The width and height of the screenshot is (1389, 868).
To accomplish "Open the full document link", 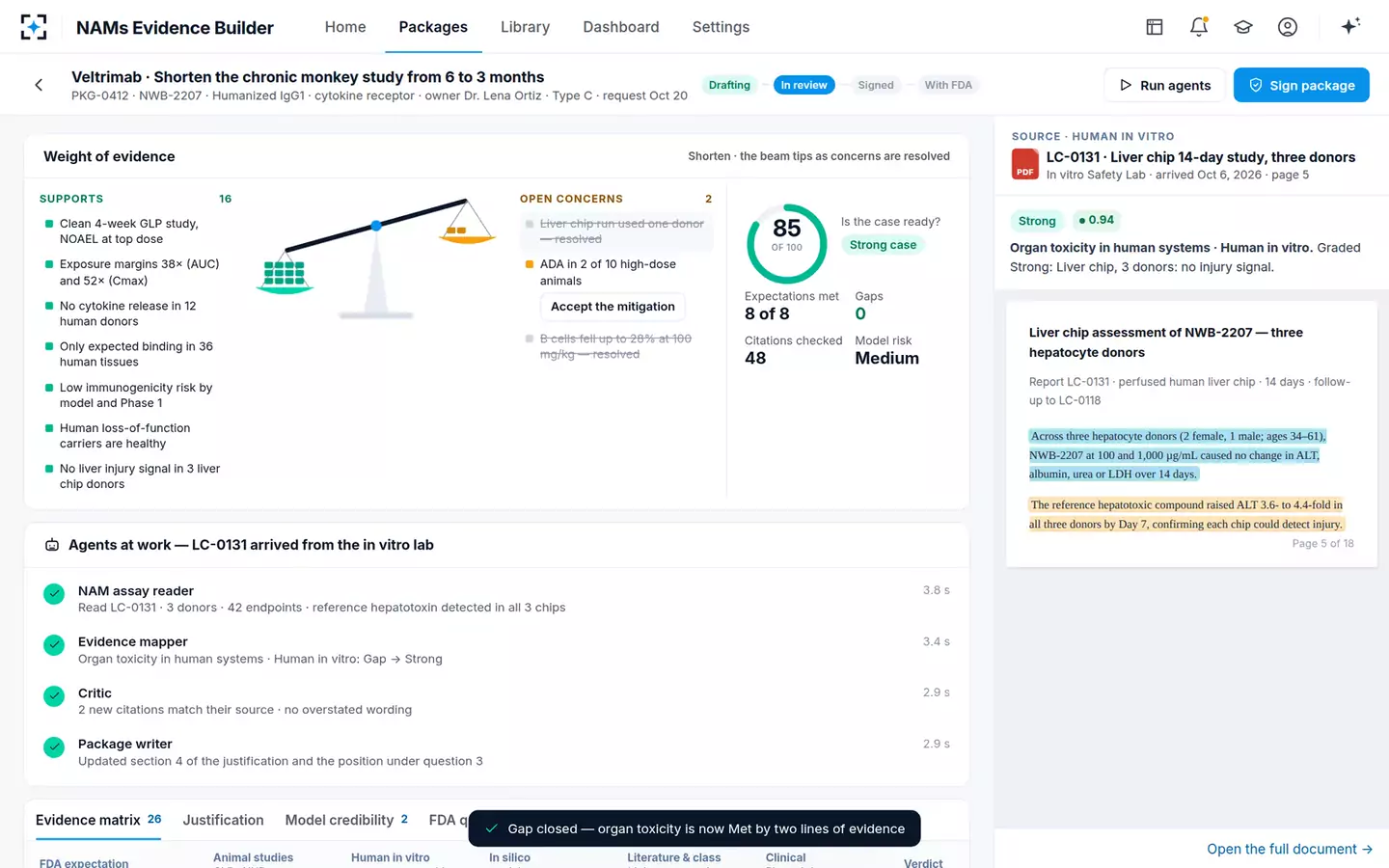I will coord(1290,849).
